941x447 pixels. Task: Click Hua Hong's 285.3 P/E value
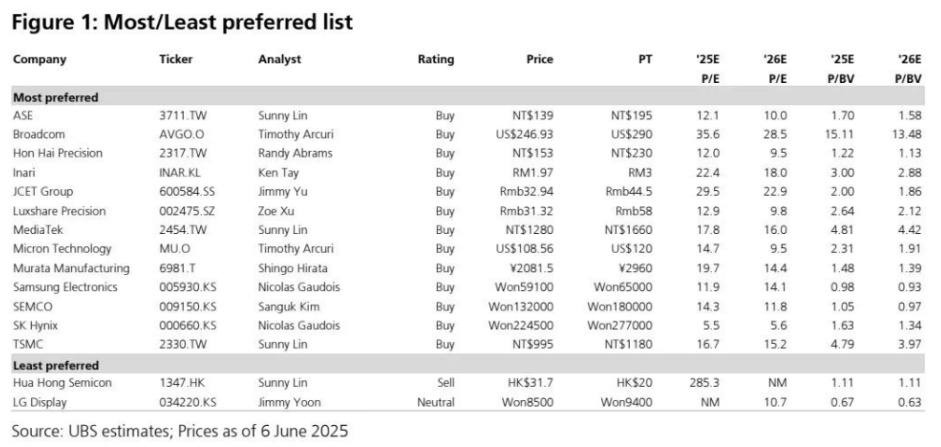(x=706, y=383)
